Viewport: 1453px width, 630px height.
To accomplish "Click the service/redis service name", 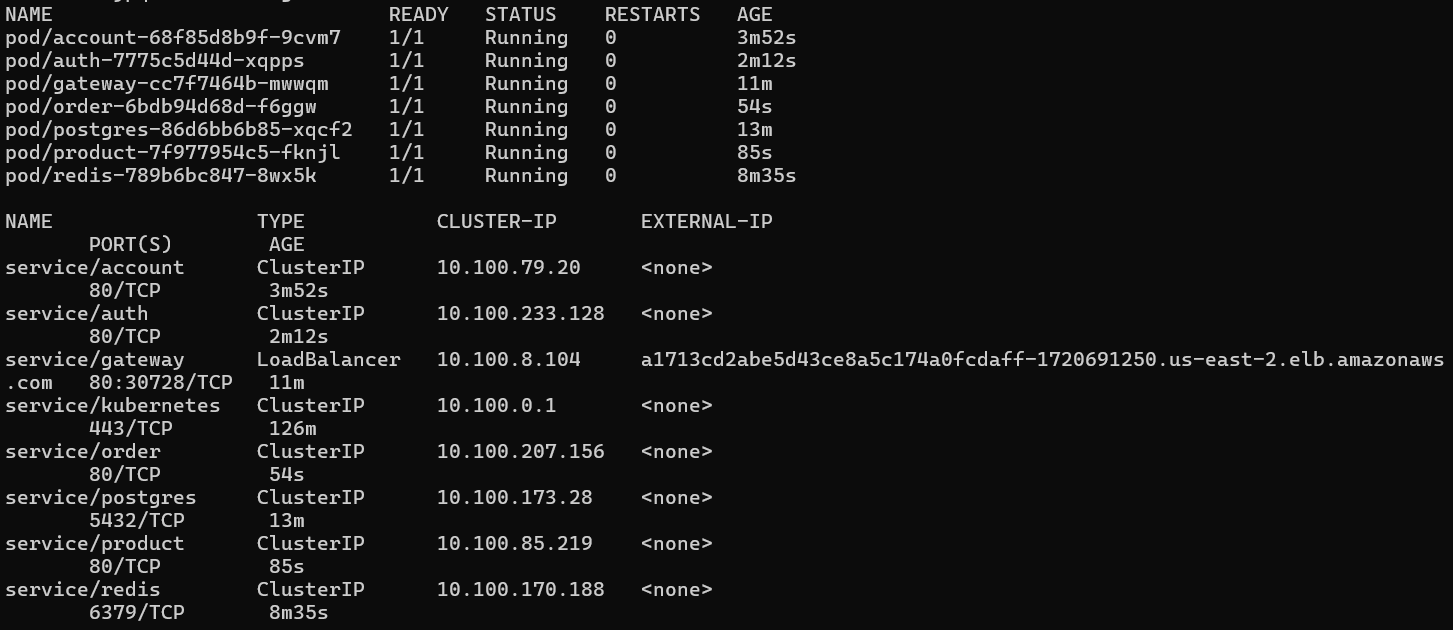I will [82, 590].
